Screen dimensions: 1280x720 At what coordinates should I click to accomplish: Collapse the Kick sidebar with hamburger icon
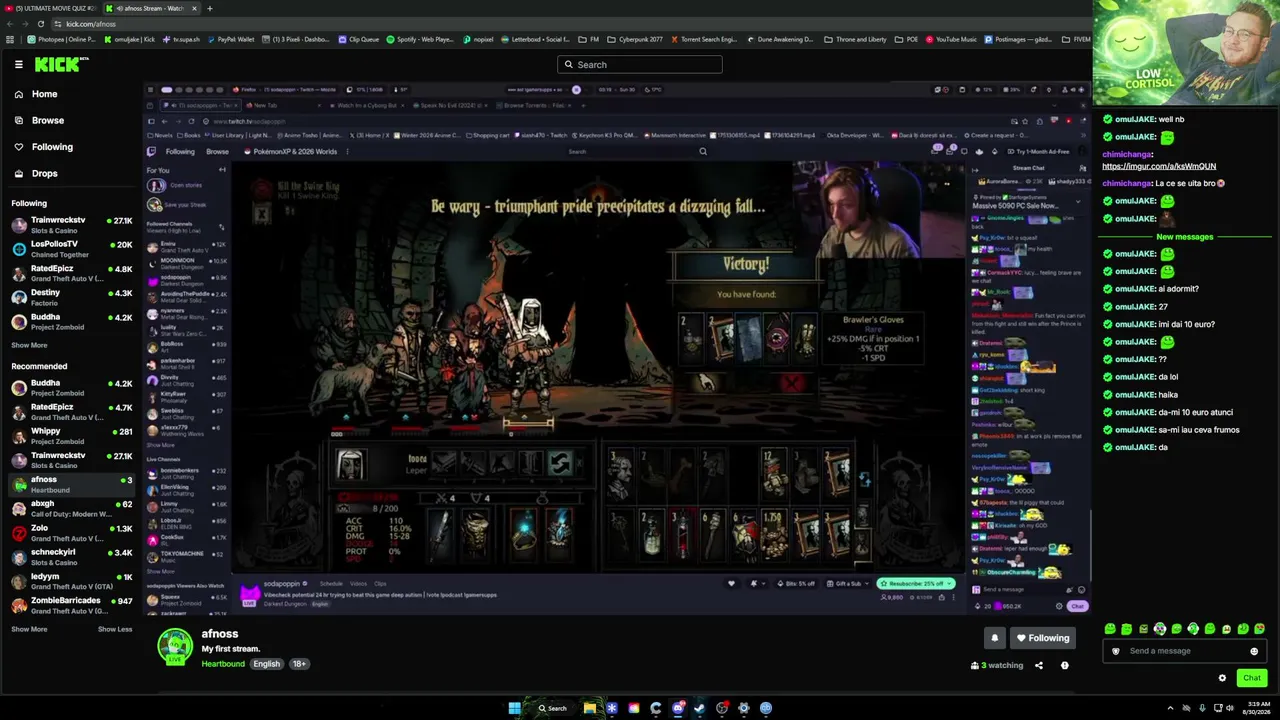point(18,64)
